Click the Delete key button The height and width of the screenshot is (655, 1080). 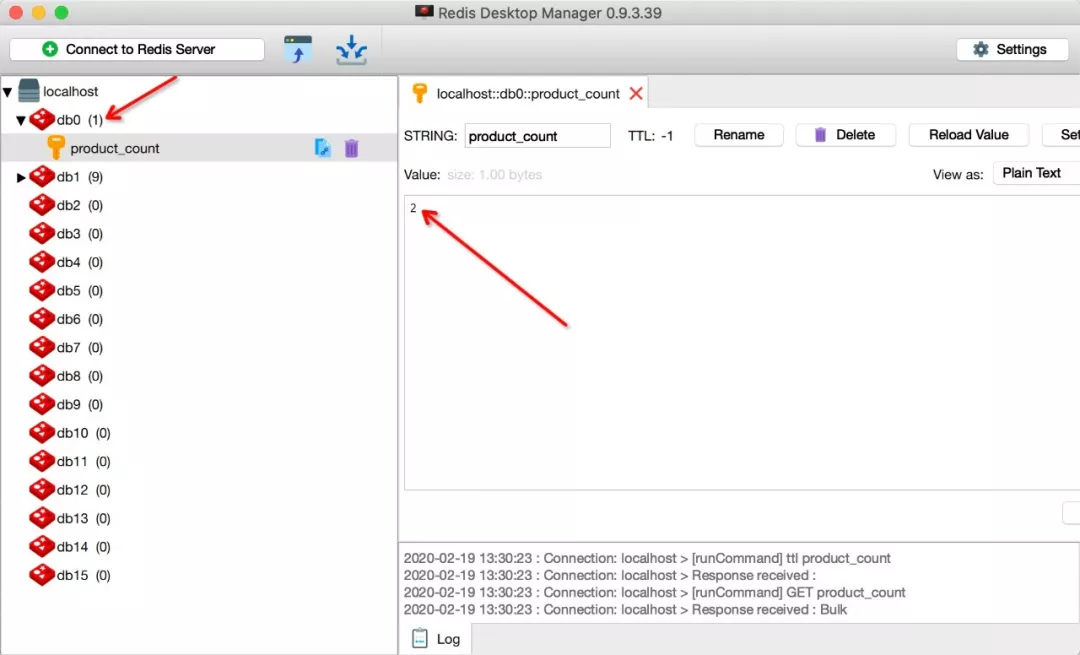[845, 135]
